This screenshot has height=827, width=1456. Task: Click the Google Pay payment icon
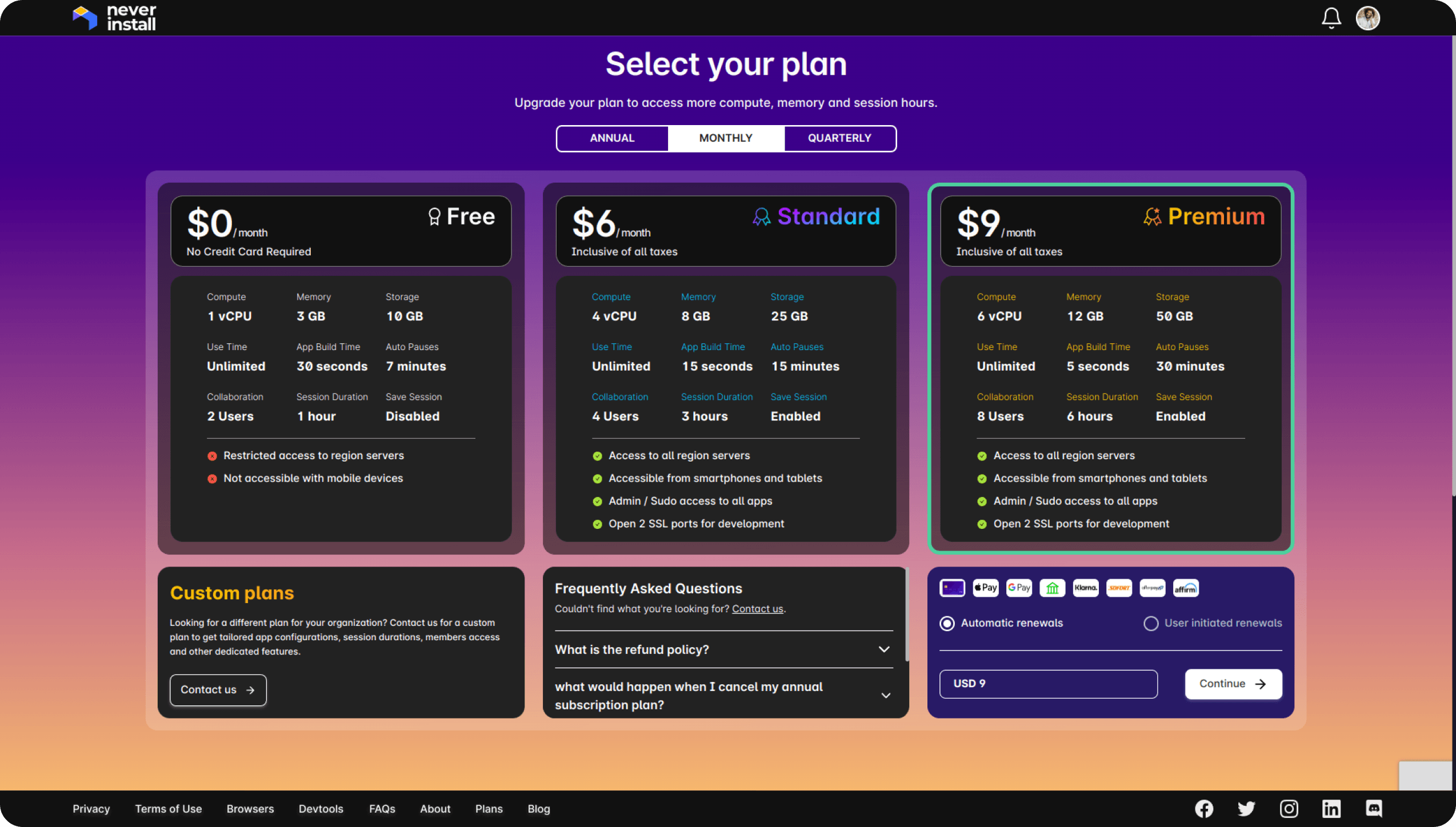pos(1019,589)
